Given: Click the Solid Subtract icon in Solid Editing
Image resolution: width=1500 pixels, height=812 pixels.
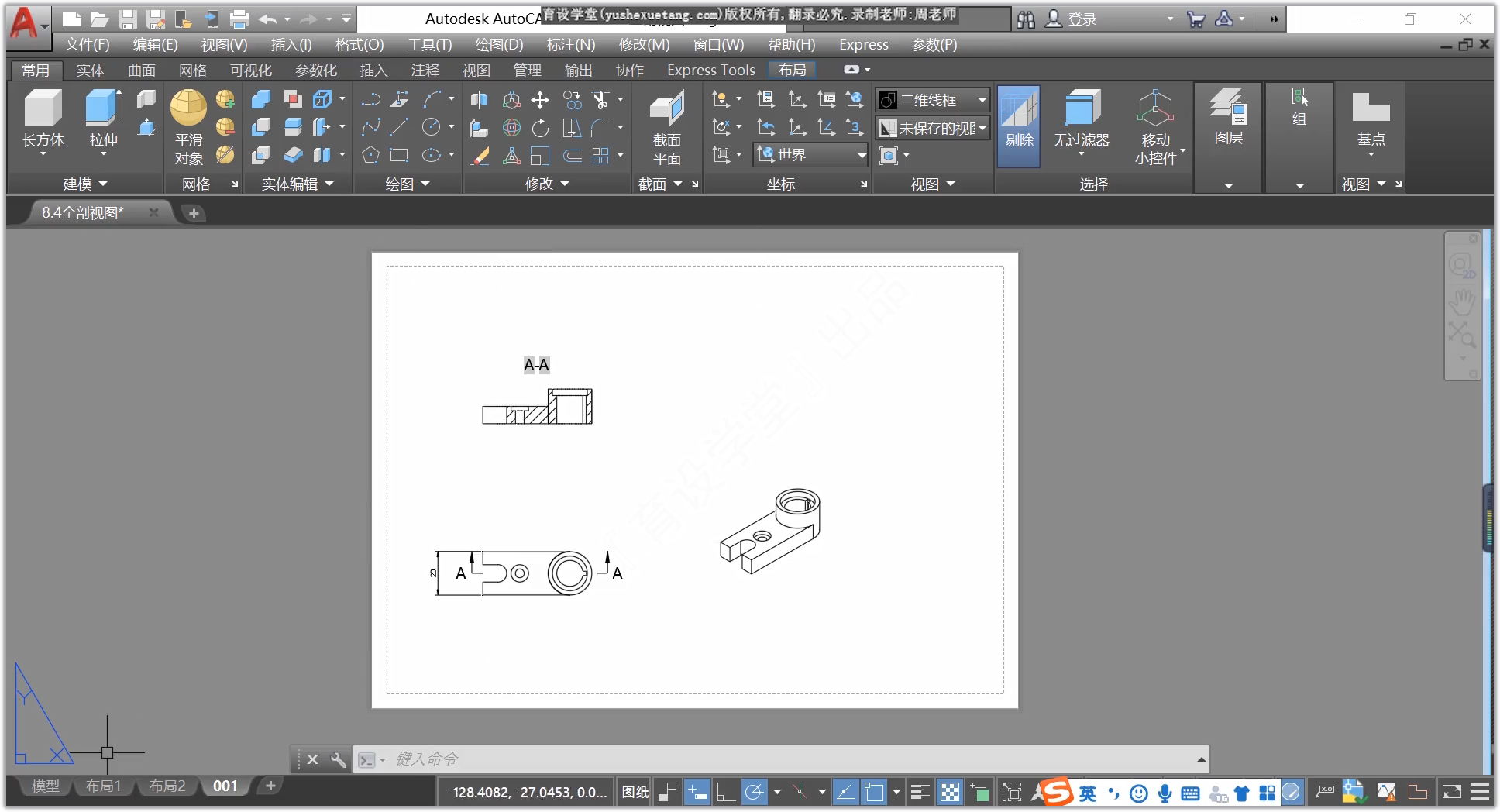Looking at the screenshot, I should click(x=261, y=128).
